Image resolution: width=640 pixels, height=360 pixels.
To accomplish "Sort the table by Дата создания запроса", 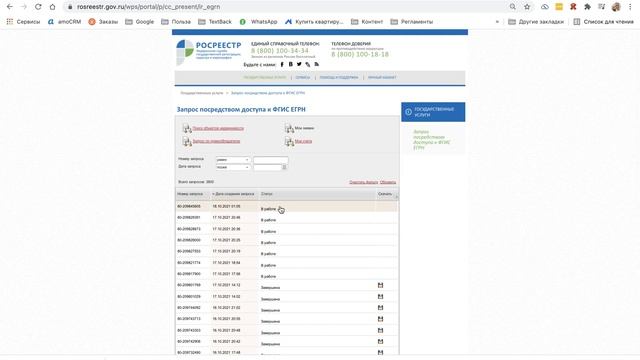I will pos(234,194).
